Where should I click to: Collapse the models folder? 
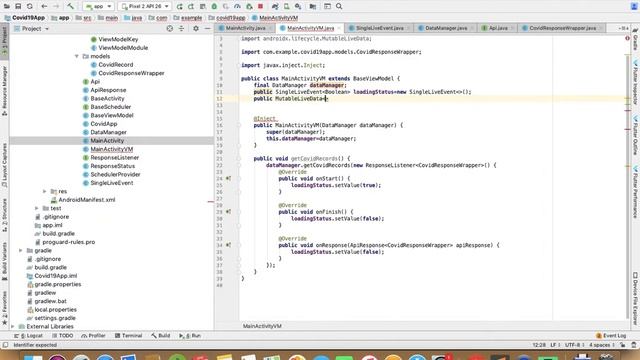click(76, 56)
